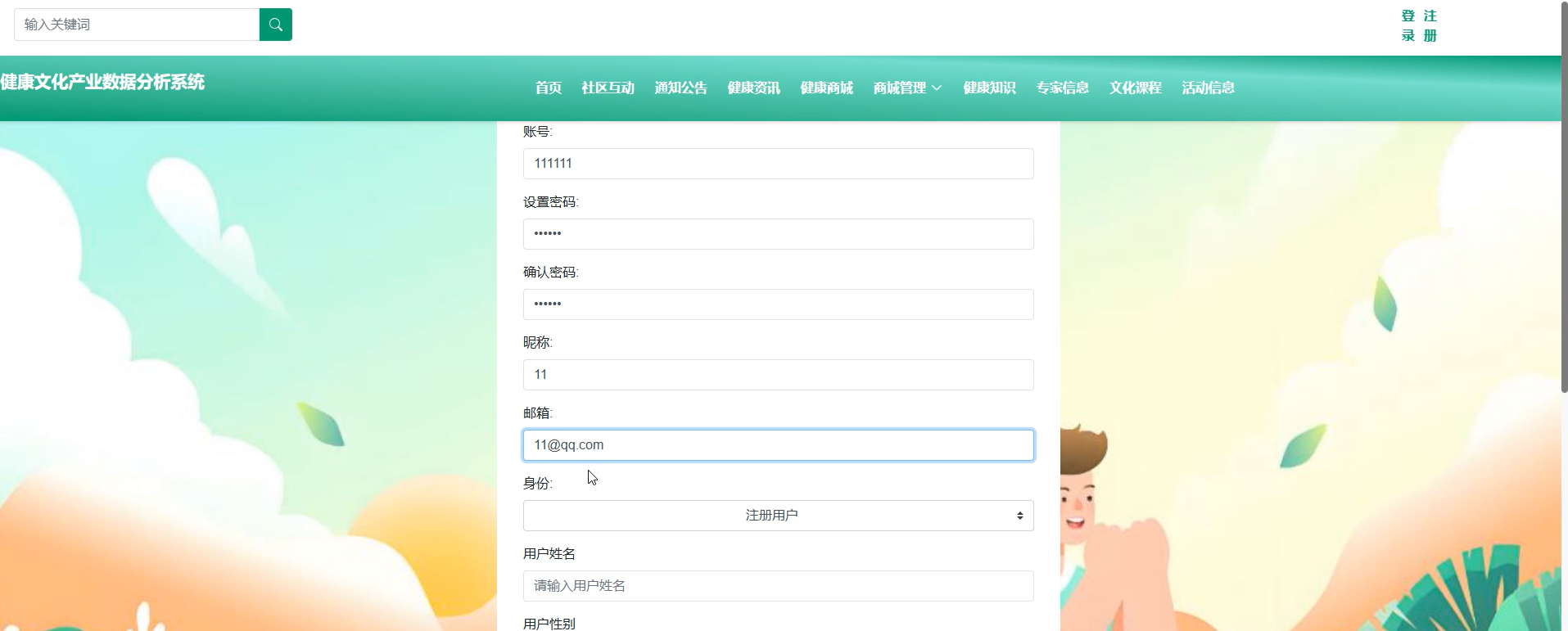1568x631 pixels.
Task: Click the 请输入用户姓名 input field
Action: [x=779, y=586]
